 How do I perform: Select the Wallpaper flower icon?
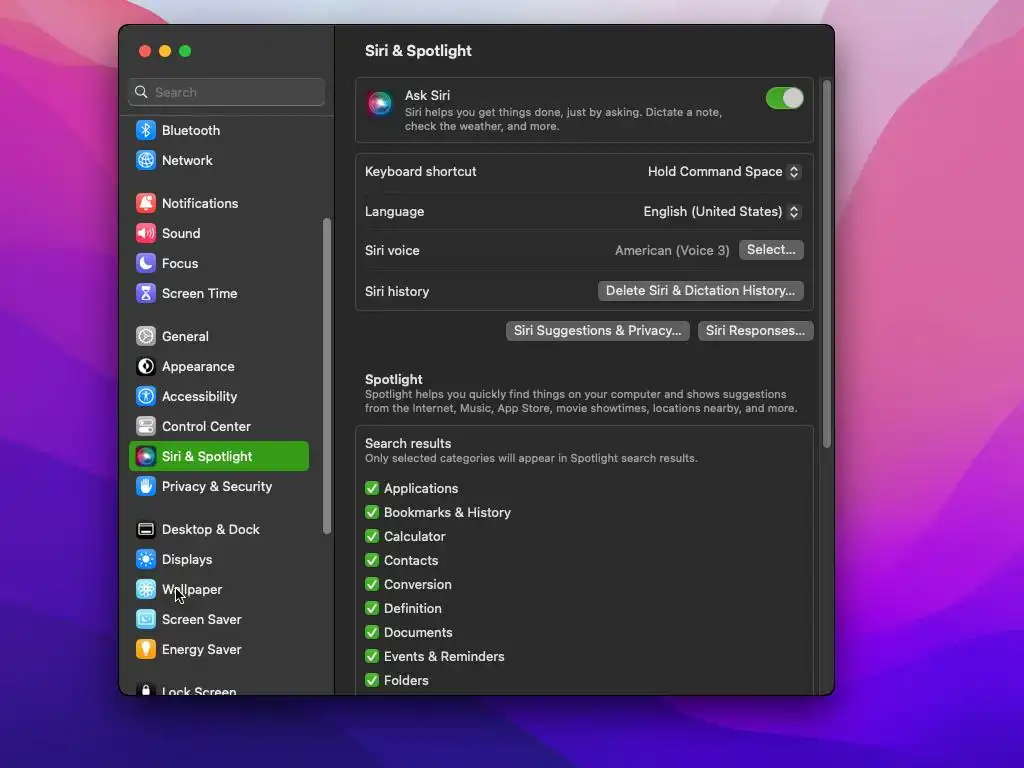point(146,590)
